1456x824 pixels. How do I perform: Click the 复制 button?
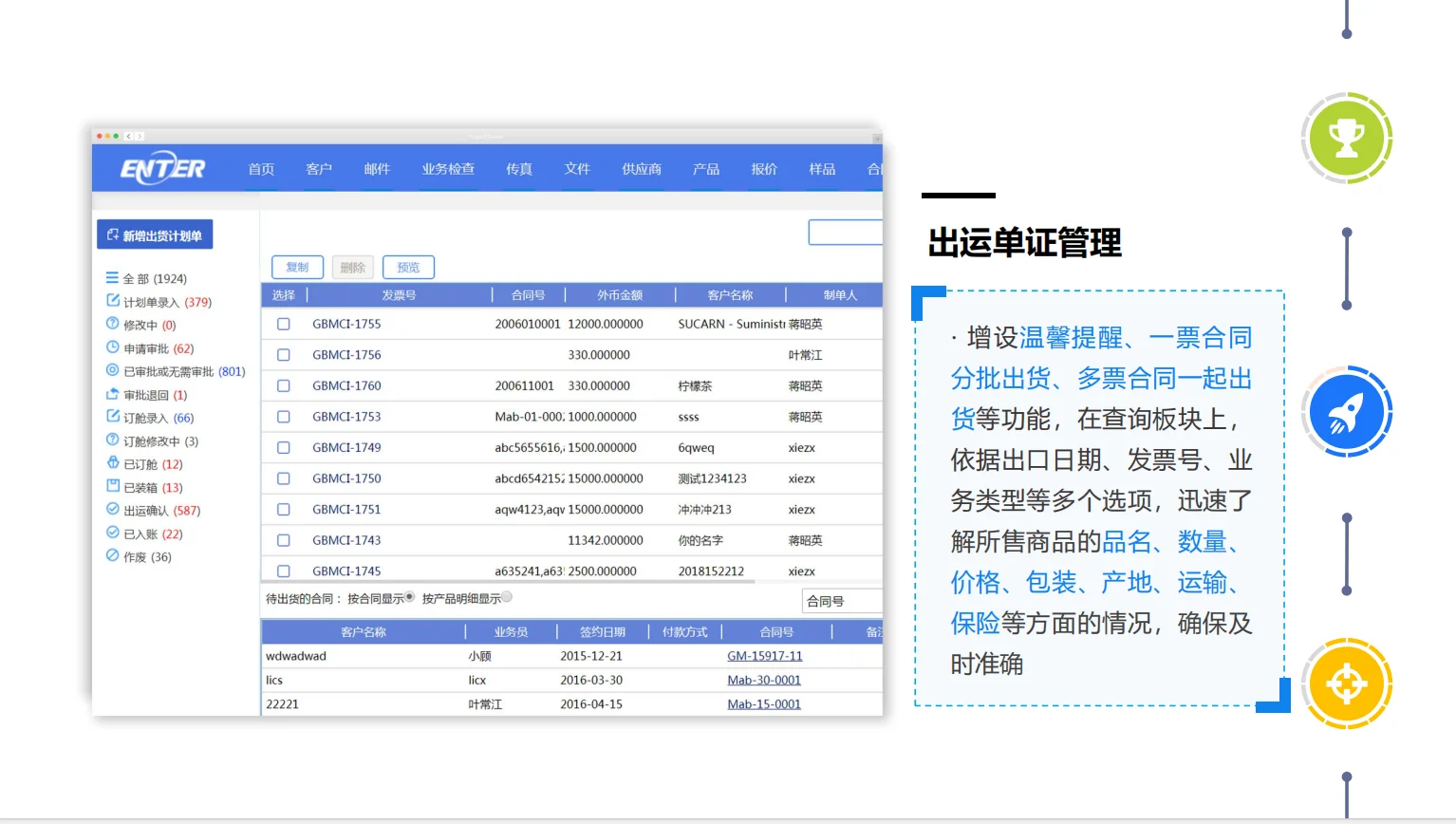[297, 267]
